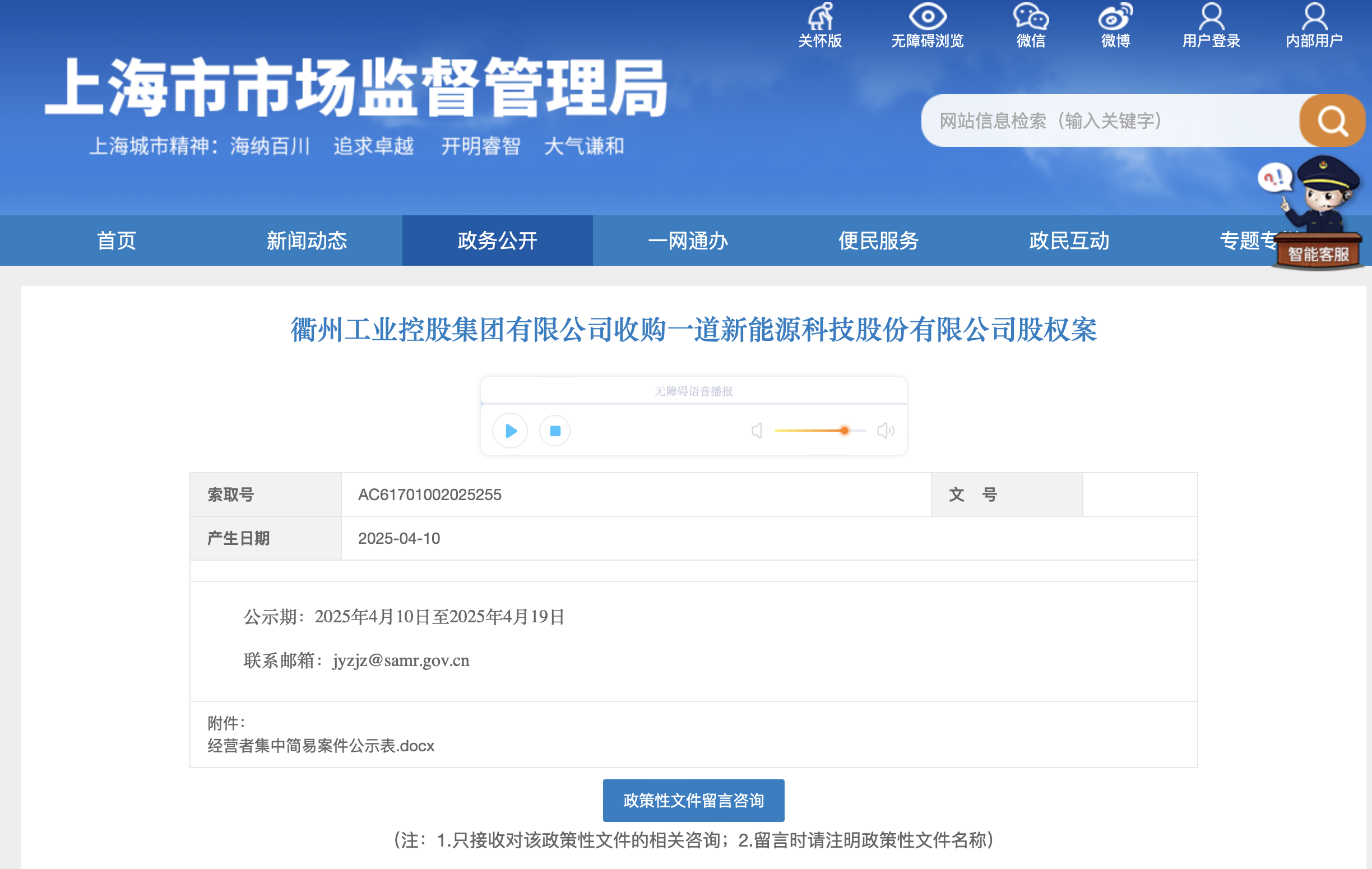Stop the audio playback
1372x869 pixels.
pos(554,431)
